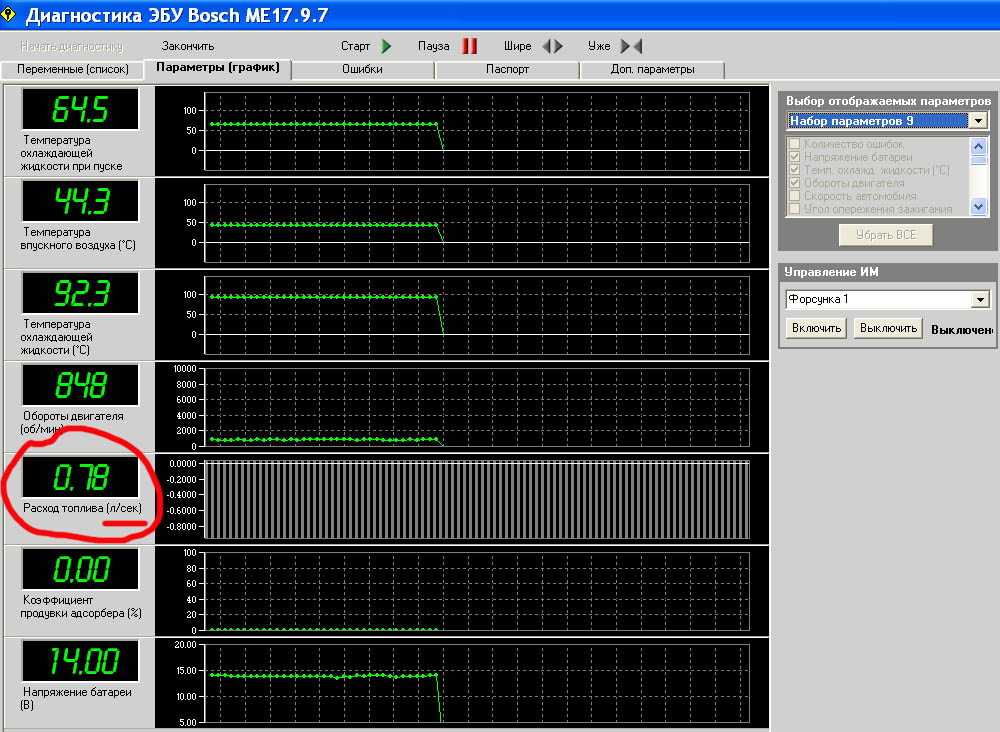Click the Расход топлива (л/сек) label

(82, 508)
